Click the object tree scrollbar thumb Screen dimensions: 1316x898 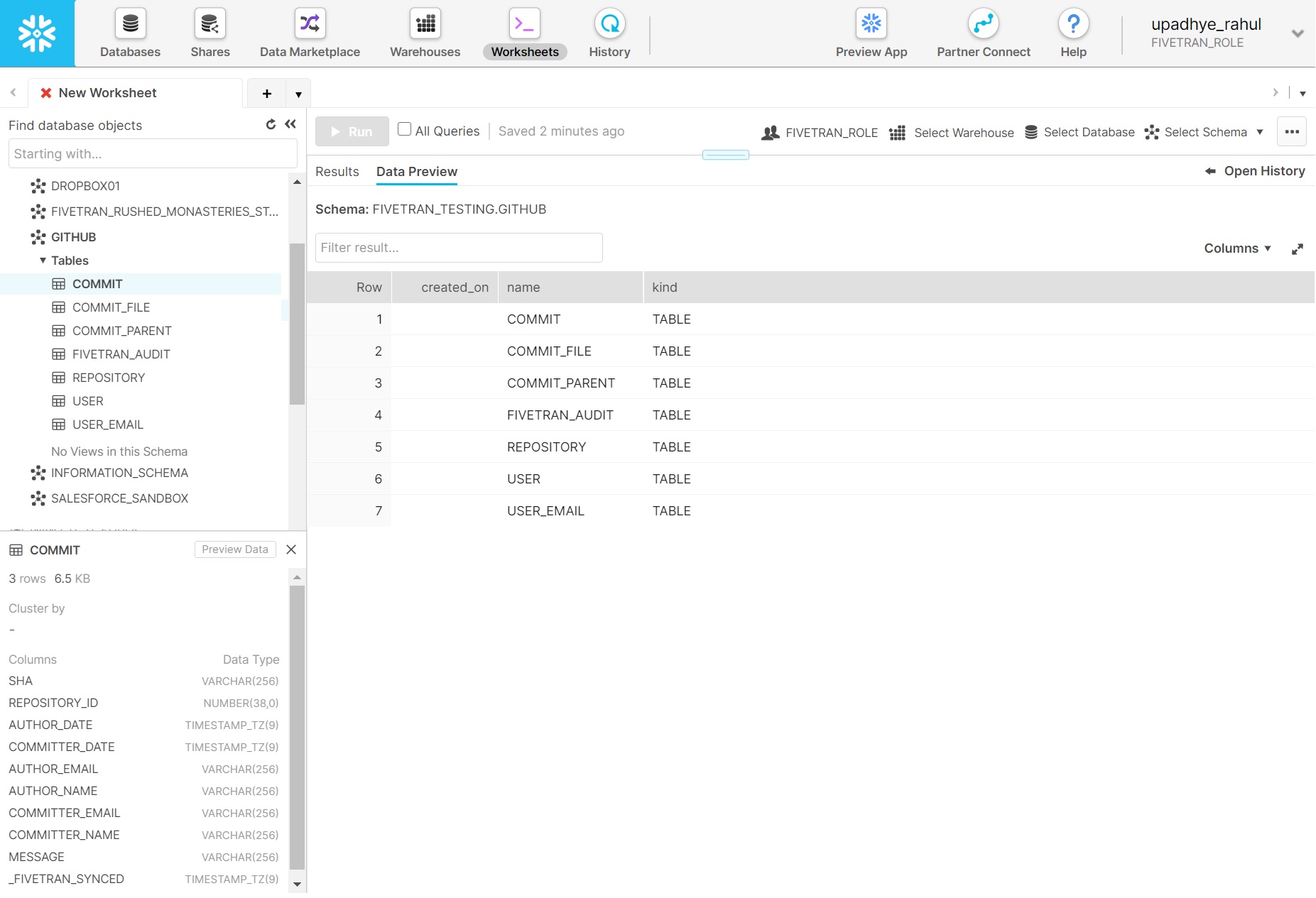(x=297, y=324)
